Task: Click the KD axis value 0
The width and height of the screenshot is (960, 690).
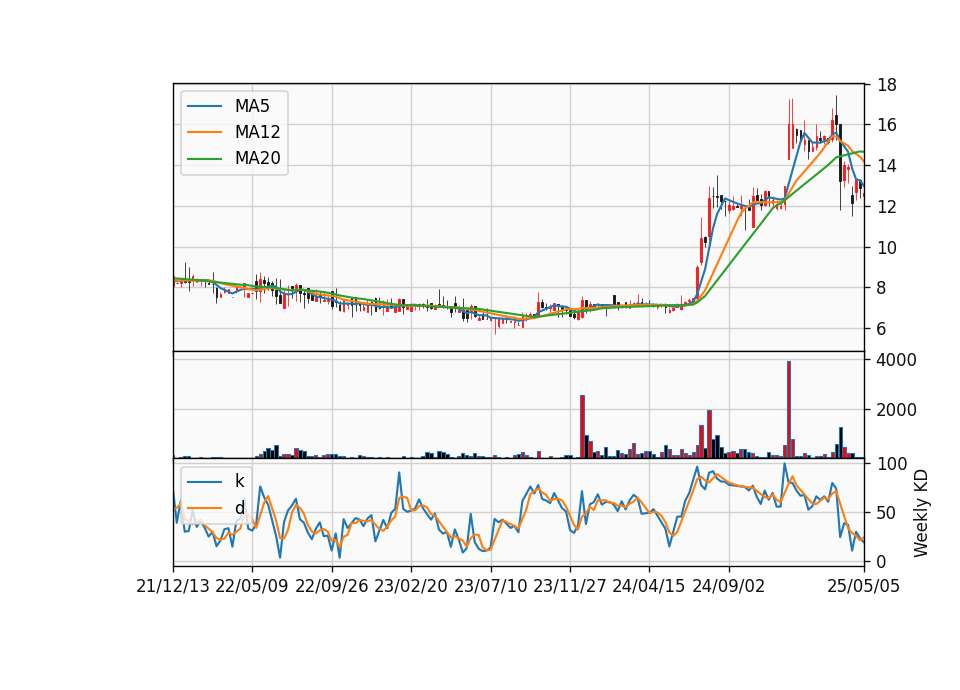Action: pyautogui.click(x=882, y=561)
